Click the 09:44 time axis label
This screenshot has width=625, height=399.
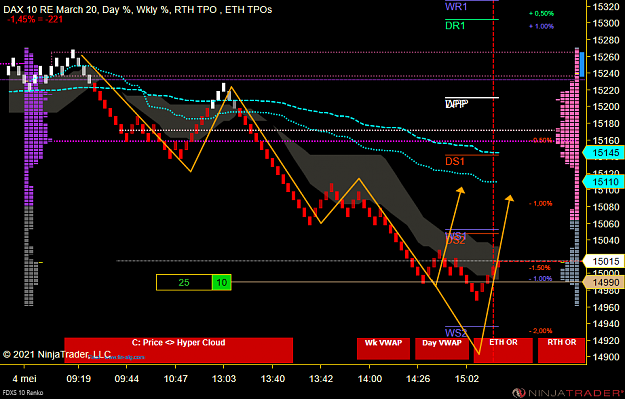[x=127, y=378]
